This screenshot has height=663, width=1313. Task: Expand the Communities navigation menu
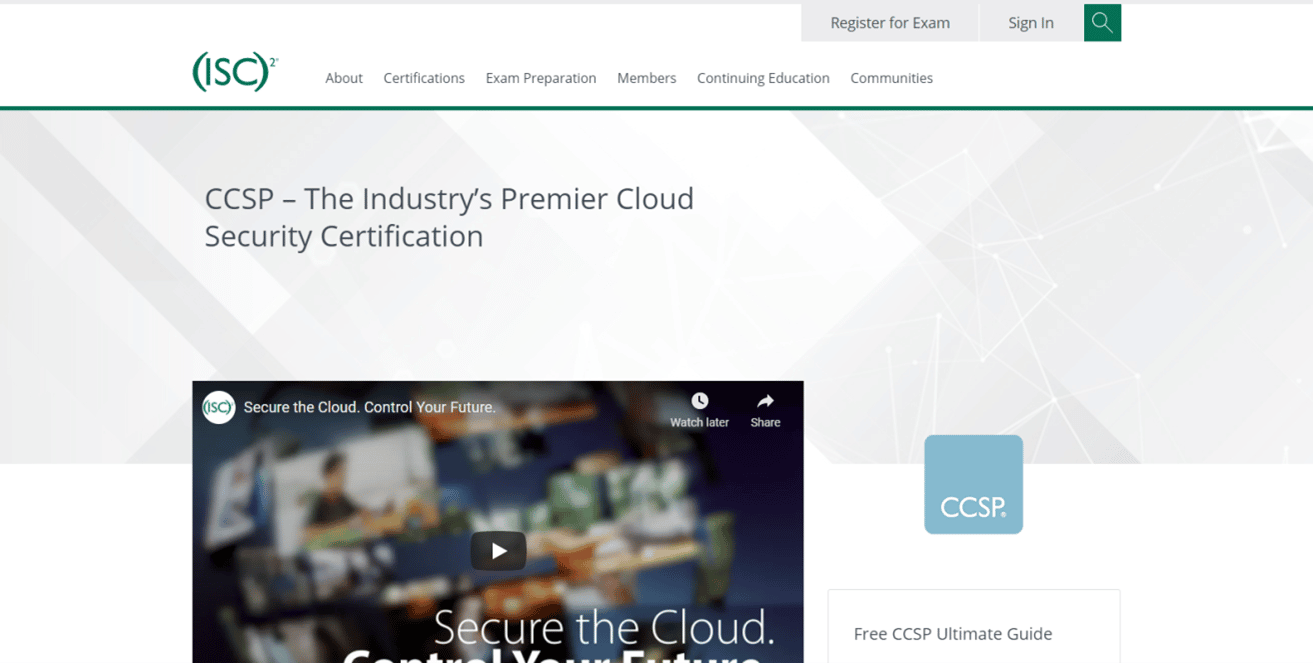coord(891,78)
